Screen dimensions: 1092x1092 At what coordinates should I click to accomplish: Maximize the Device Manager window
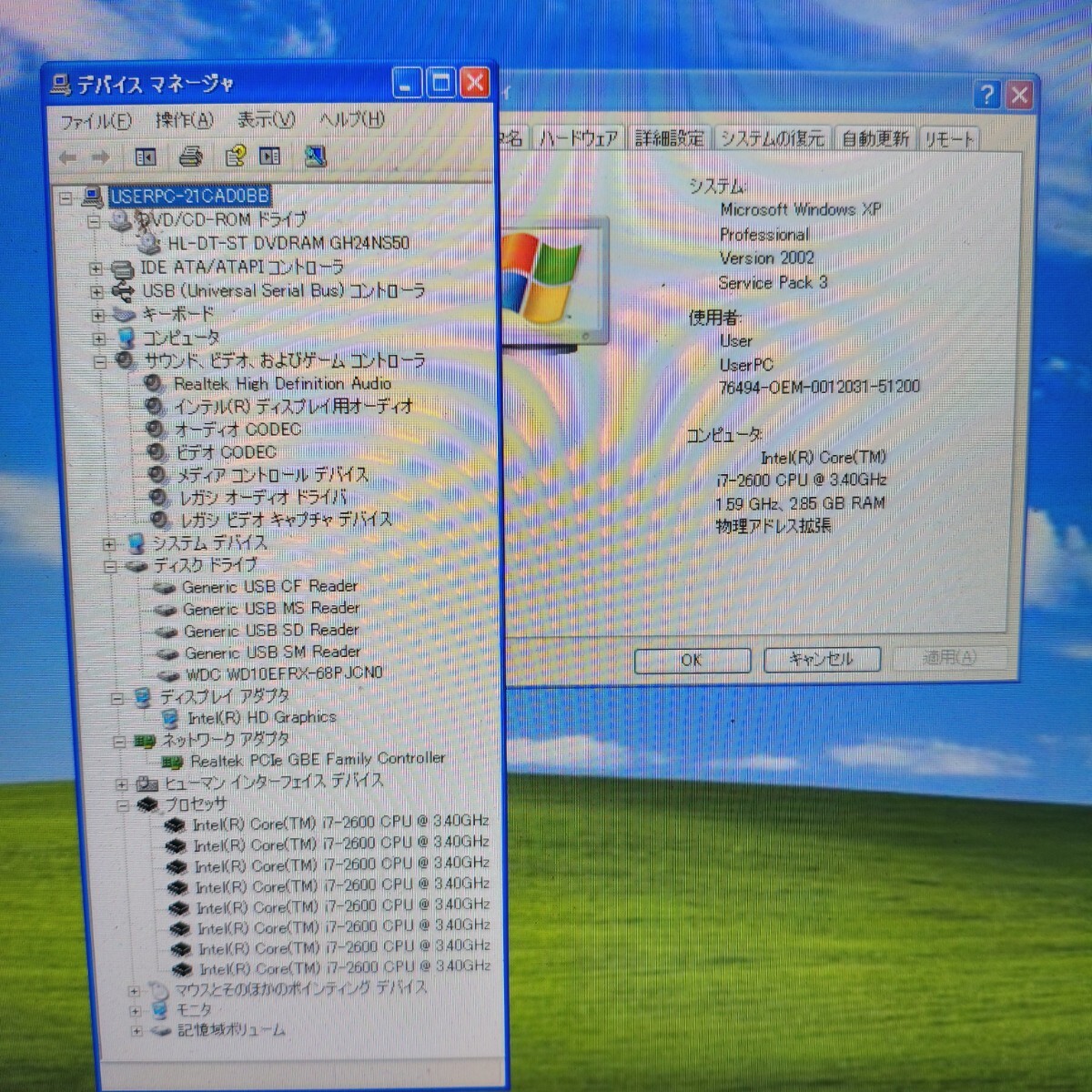[441, 84]
